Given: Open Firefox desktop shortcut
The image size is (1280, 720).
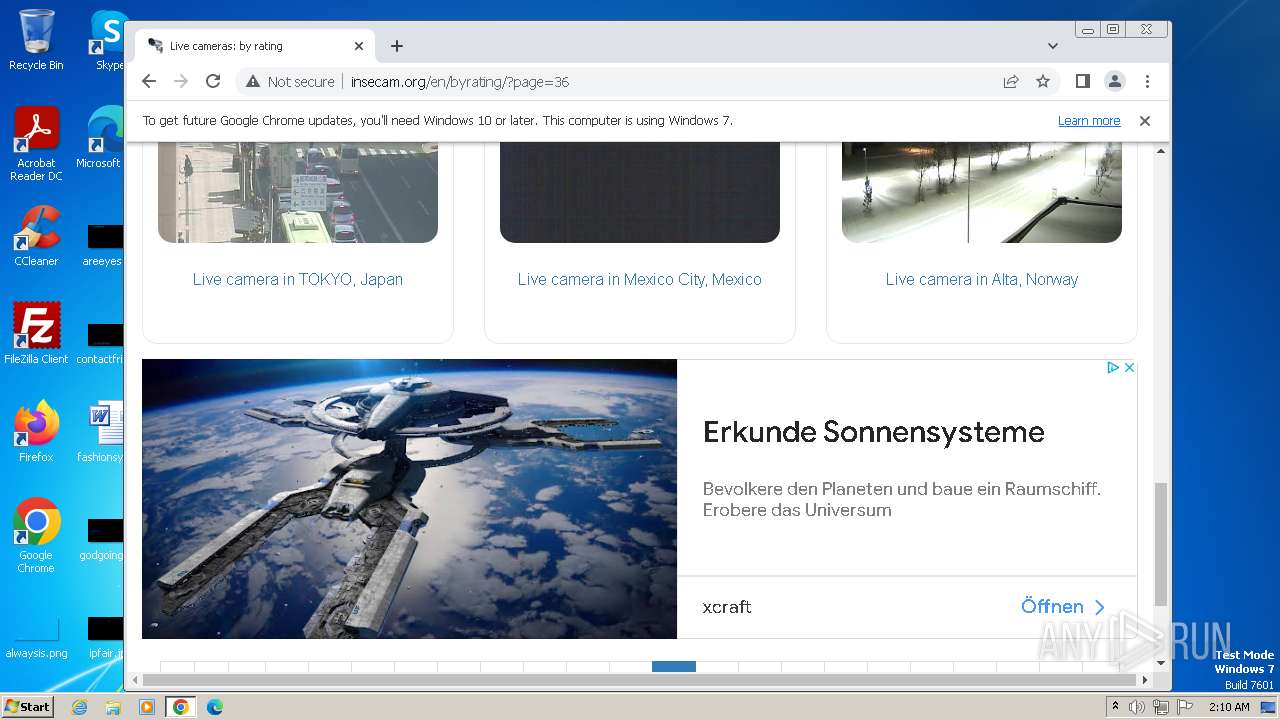Looking at the screenshot, I should (36, 432).
